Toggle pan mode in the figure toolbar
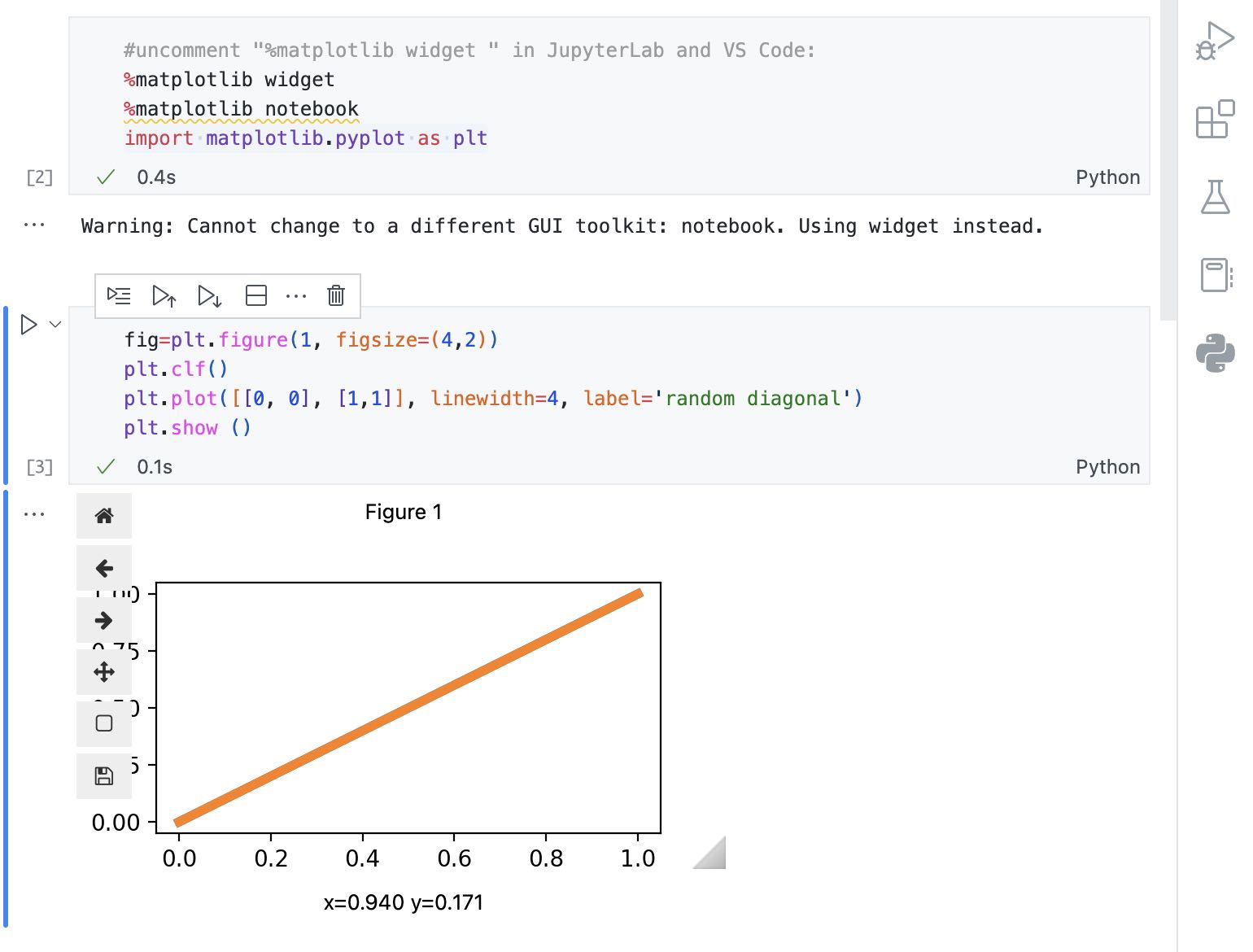Screen dimensions: 1253x952 click(x=104, y=672)
